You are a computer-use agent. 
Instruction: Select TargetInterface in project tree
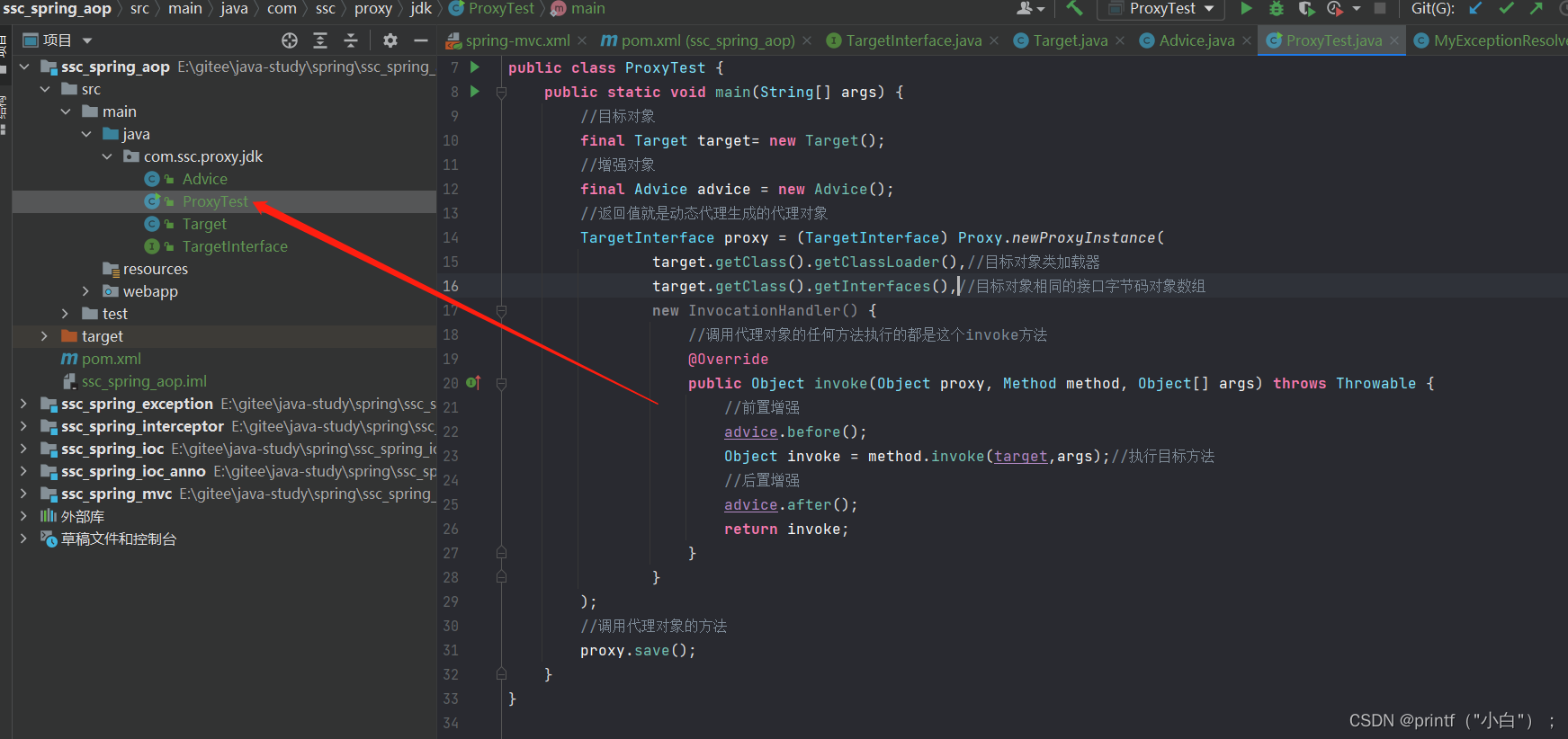point(235,246)
